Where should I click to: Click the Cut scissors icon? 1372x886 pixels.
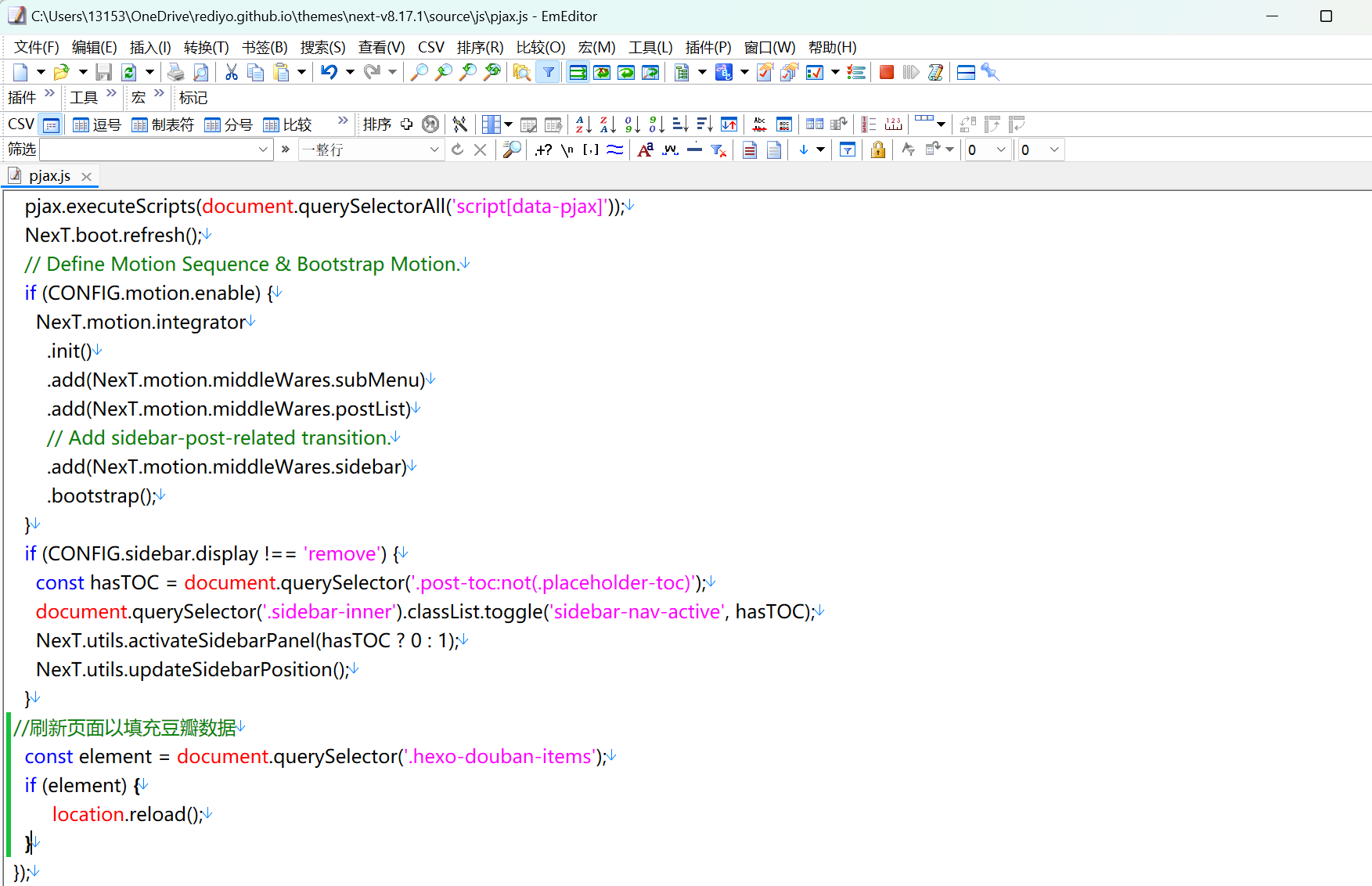[231, 73]
